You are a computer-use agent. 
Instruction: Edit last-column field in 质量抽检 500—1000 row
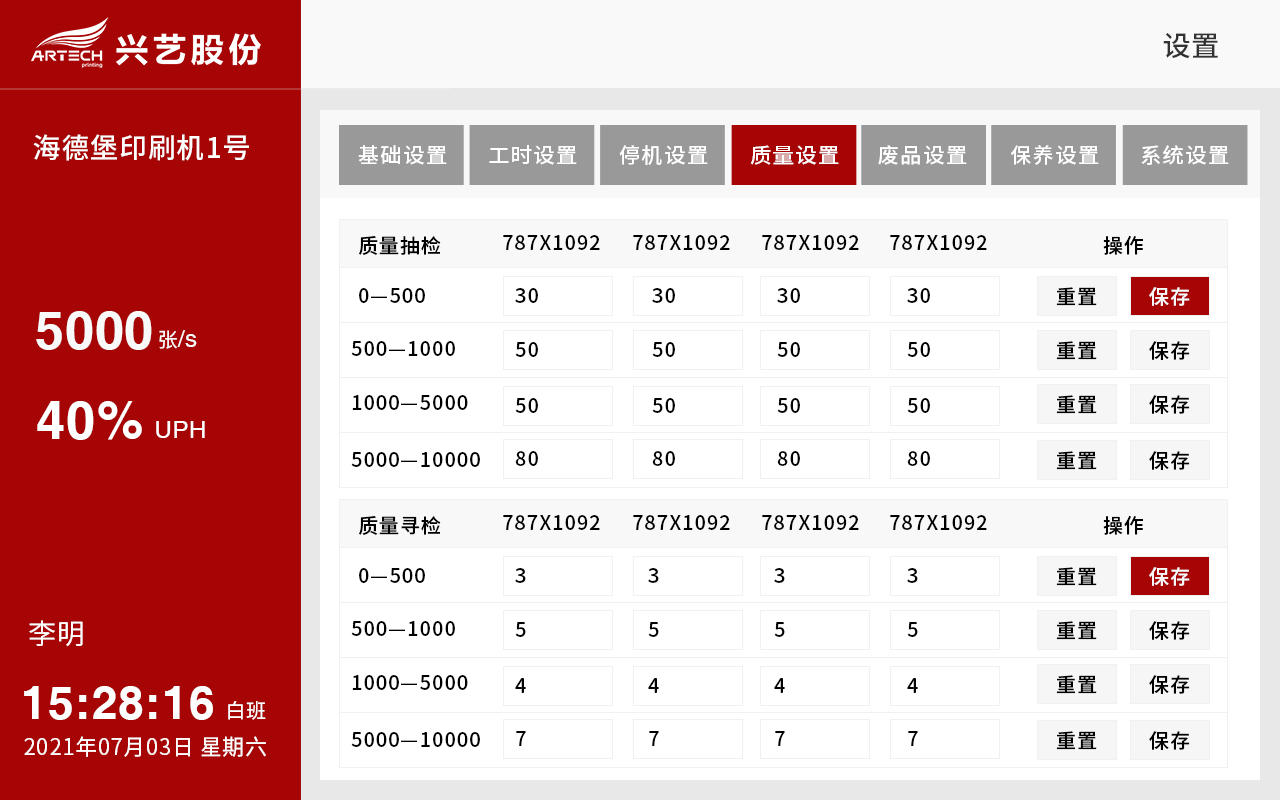coord(945,350)
